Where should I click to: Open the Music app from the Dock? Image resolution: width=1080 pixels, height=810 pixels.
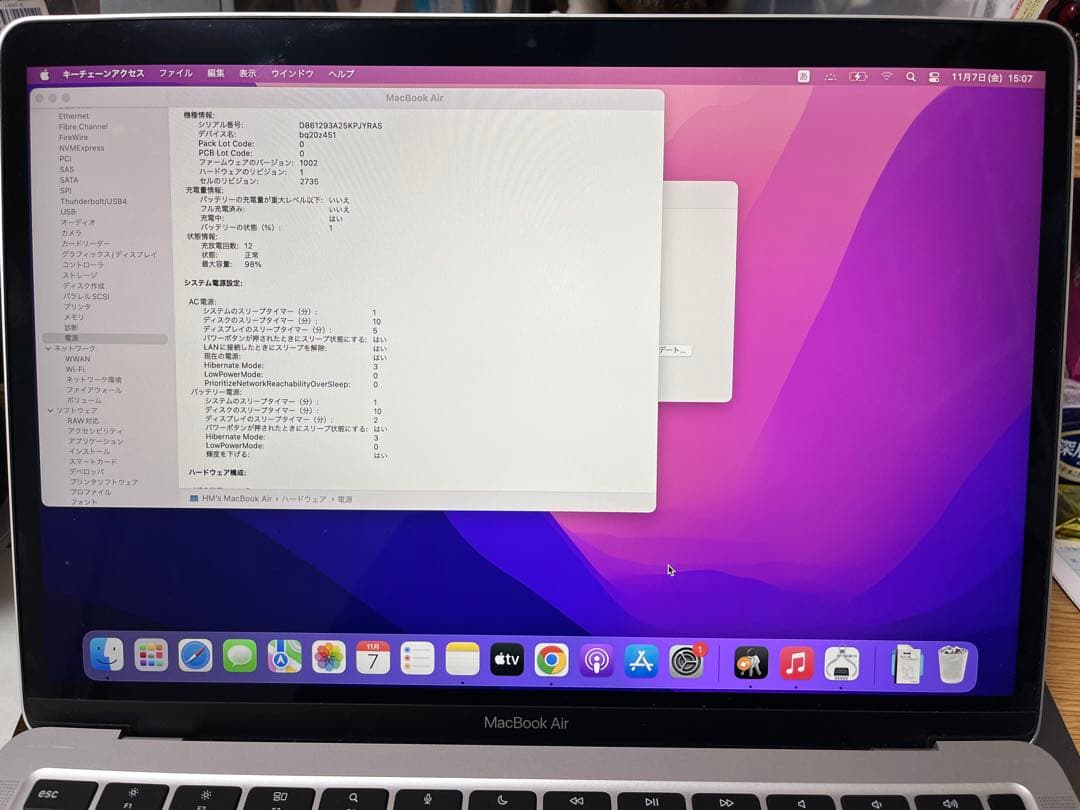click(796, 660)
